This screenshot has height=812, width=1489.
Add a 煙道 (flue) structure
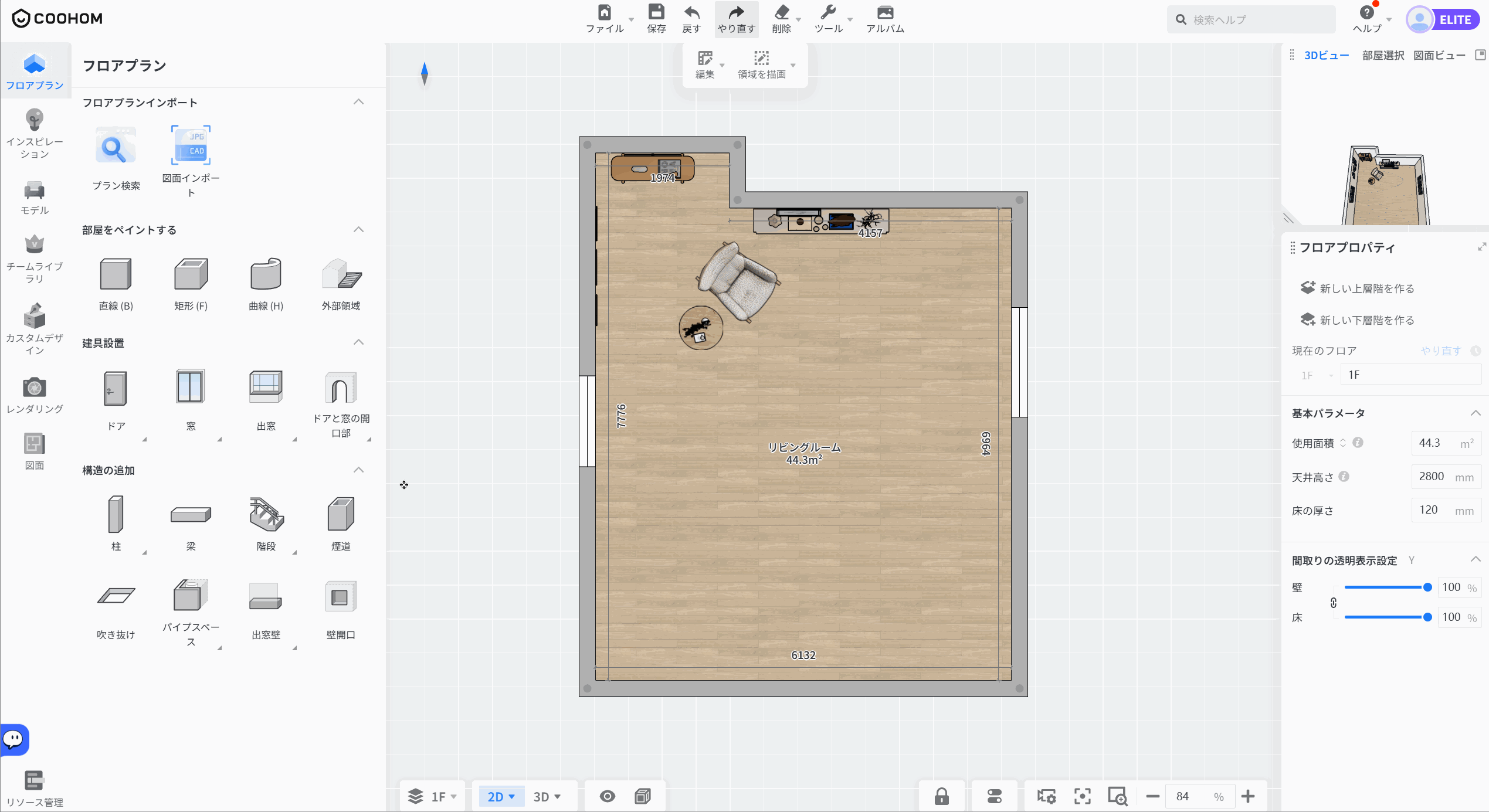click(341, 514)
